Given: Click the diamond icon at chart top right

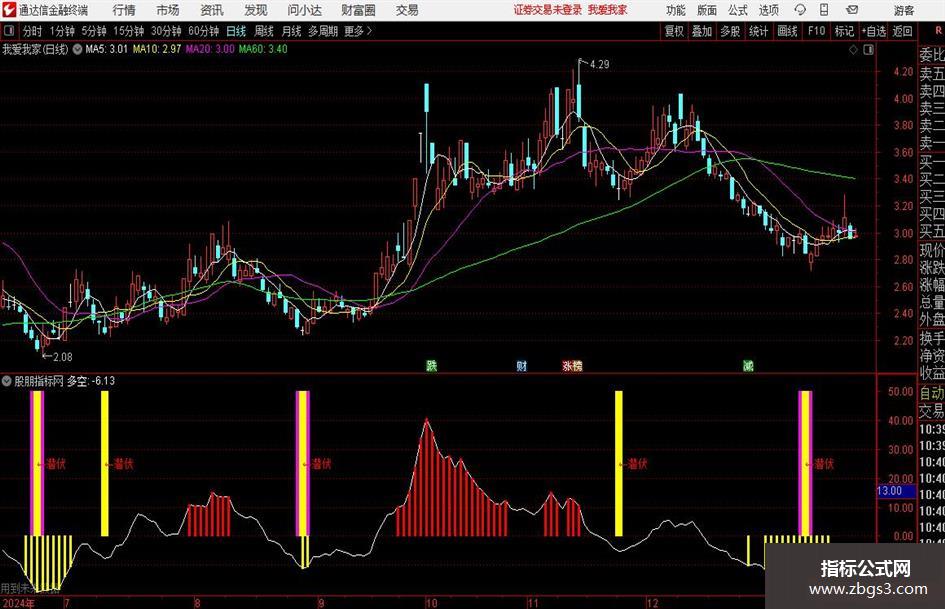Looking at the screenshot, I should click(853, 49).
